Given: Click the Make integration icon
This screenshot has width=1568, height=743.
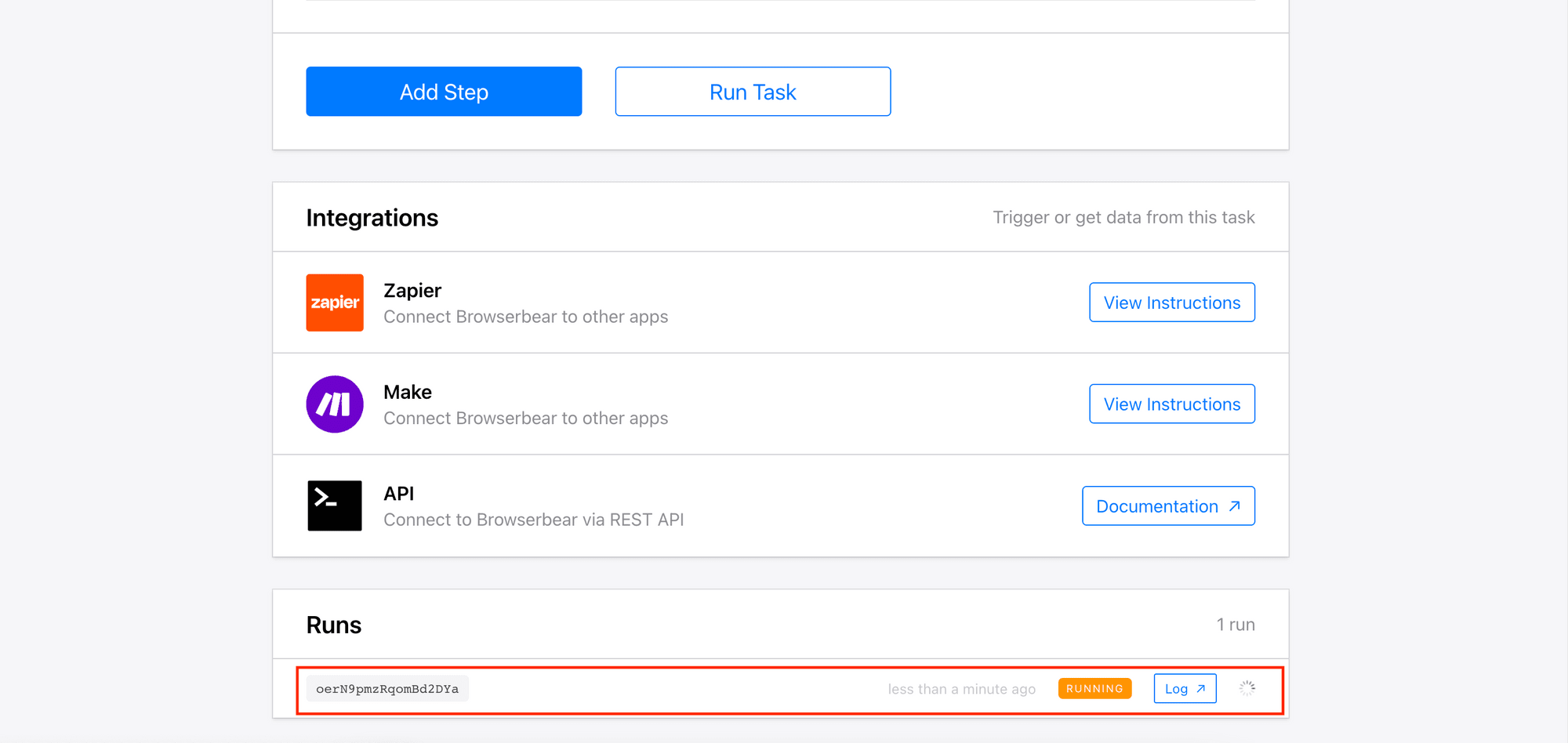Looking at the screenshot, I should coord(334,404).
